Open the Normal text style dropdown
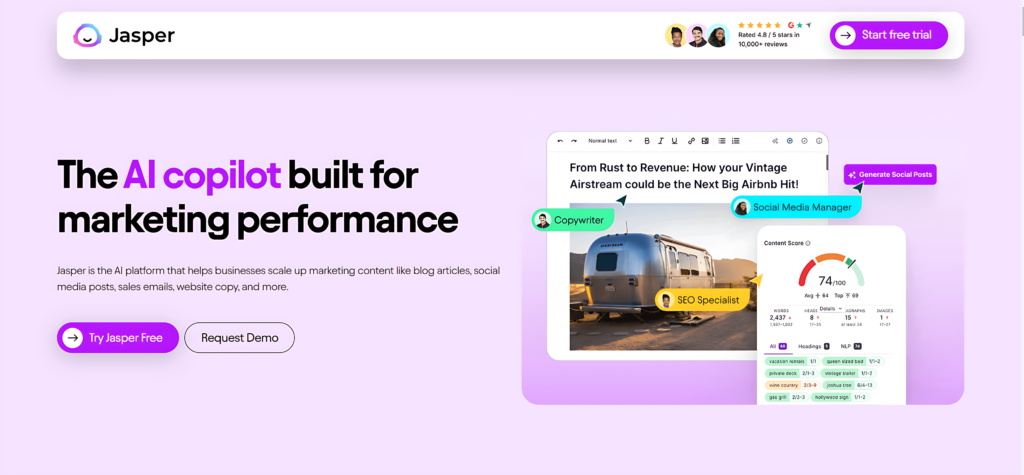Image resolution: width=1024 pixels, height=475 pixels. pyautogui.click(x=611, y=141)
